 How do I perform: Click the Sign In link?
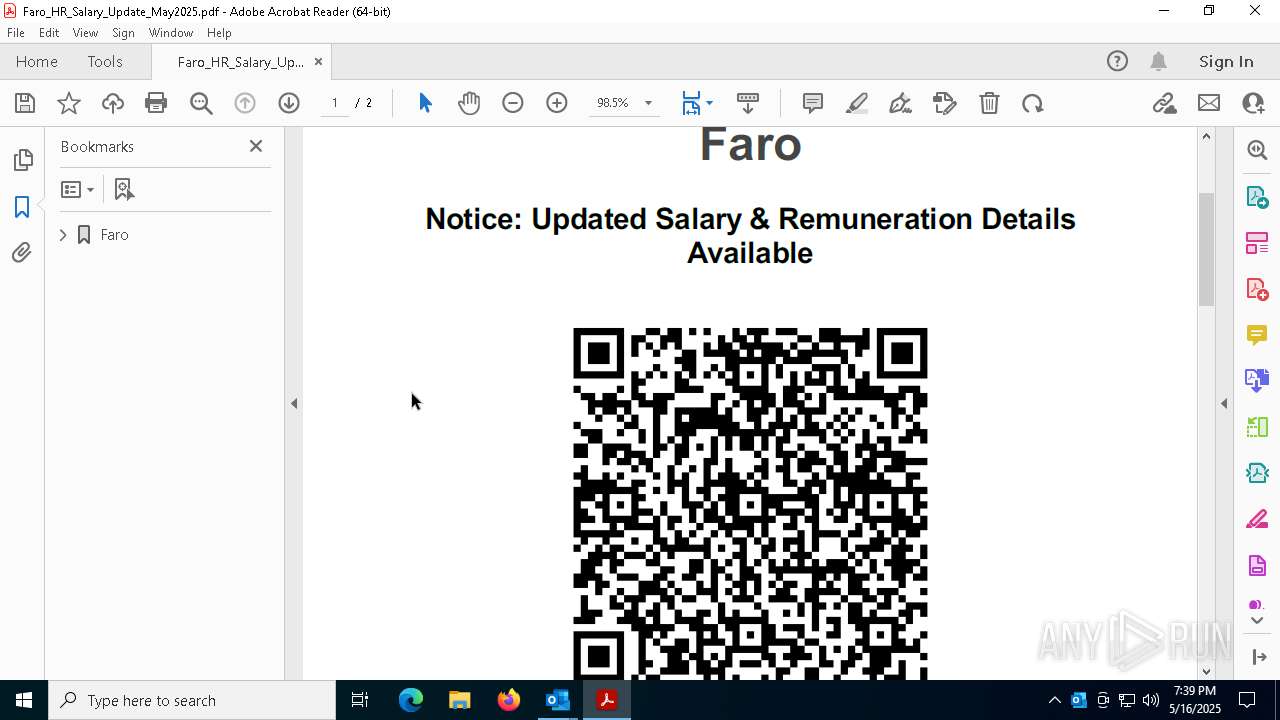coord(1226,62)
